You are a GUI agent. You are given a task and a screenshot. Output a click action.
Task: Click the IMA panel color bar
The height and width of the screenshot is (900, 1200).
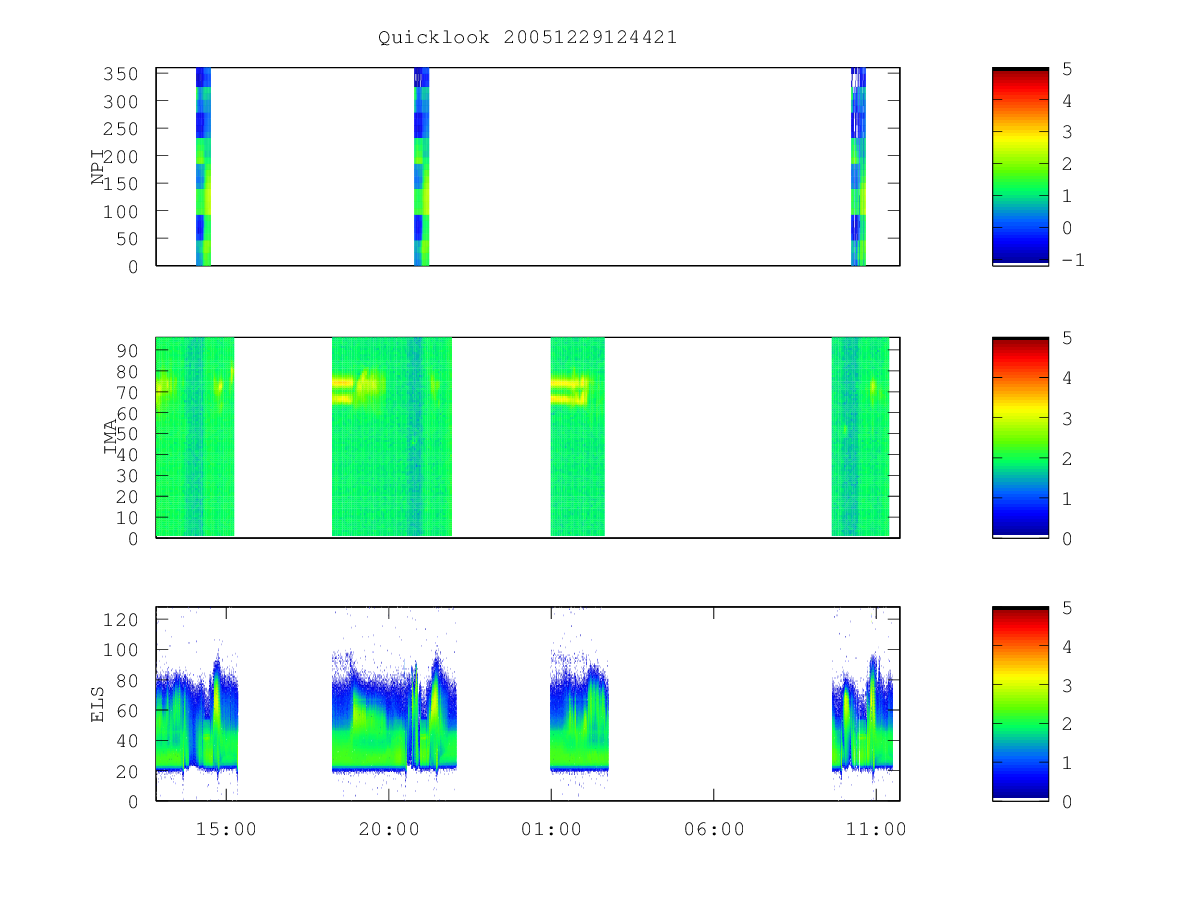[1020, 438]
